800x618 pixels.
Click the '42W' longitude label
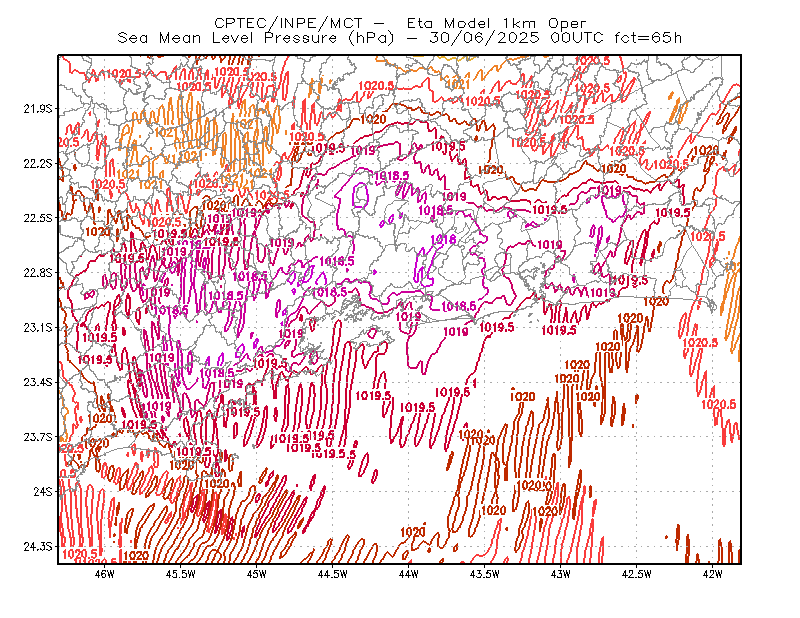tap(712, 574)
